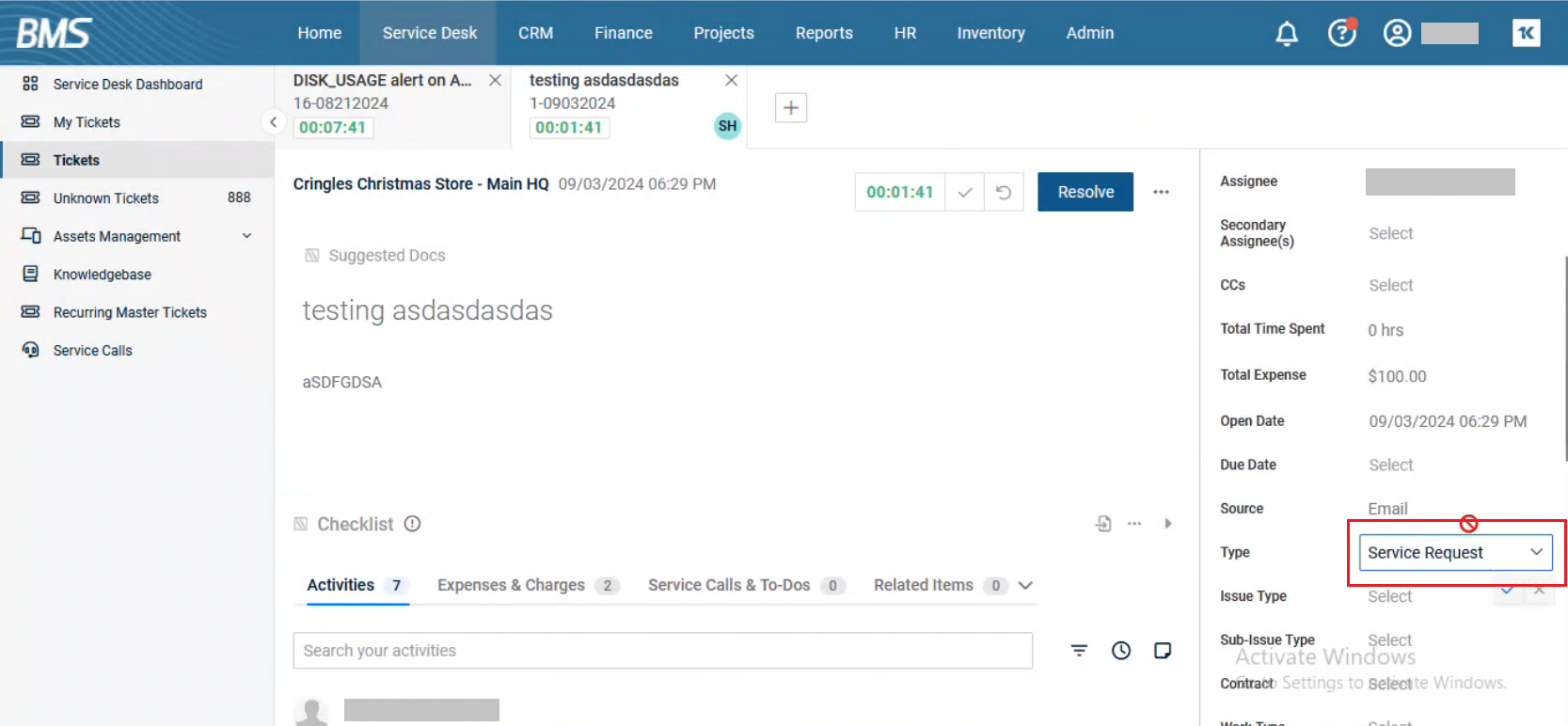Collapse the left sidebar panel

273,122
